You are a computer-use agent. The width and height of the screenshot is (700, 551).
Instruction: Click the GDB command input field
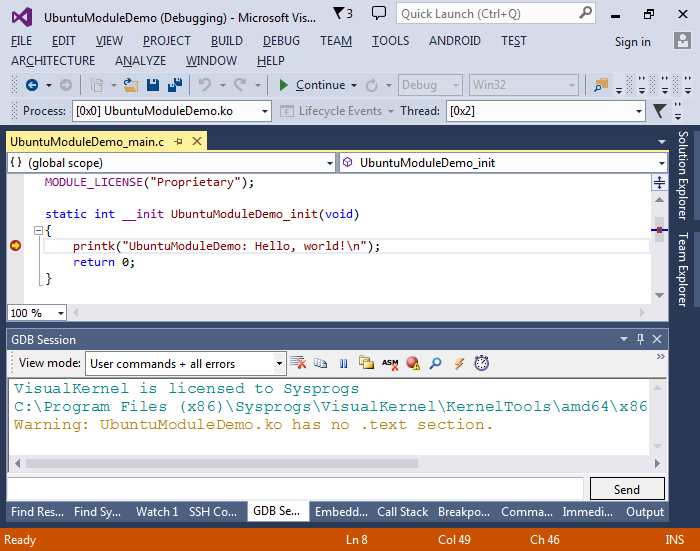[x=296, y=489]
